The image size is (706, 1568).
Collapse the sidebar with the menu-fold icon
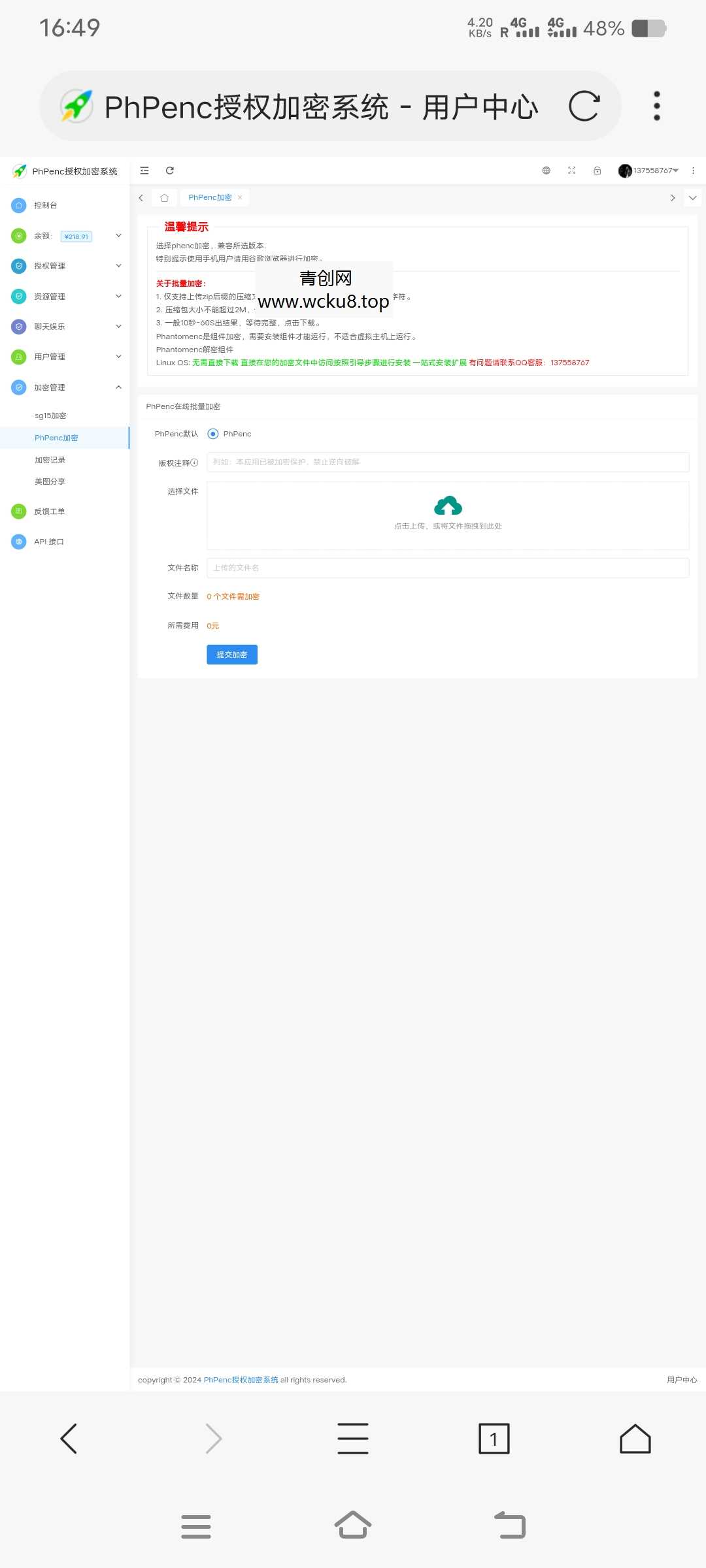pyautogui.click(x=144, y=171)
